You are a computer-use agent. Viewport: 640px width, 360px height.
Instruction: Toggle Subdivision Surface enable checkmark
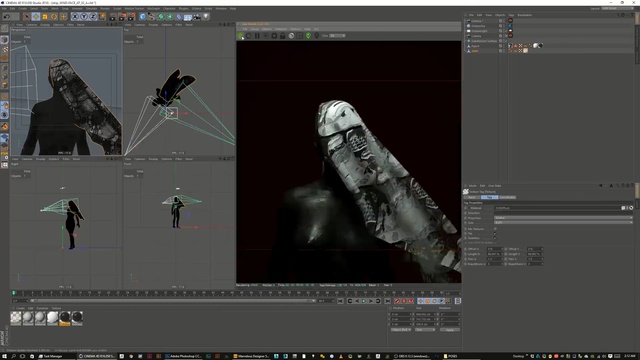point(506,41)
